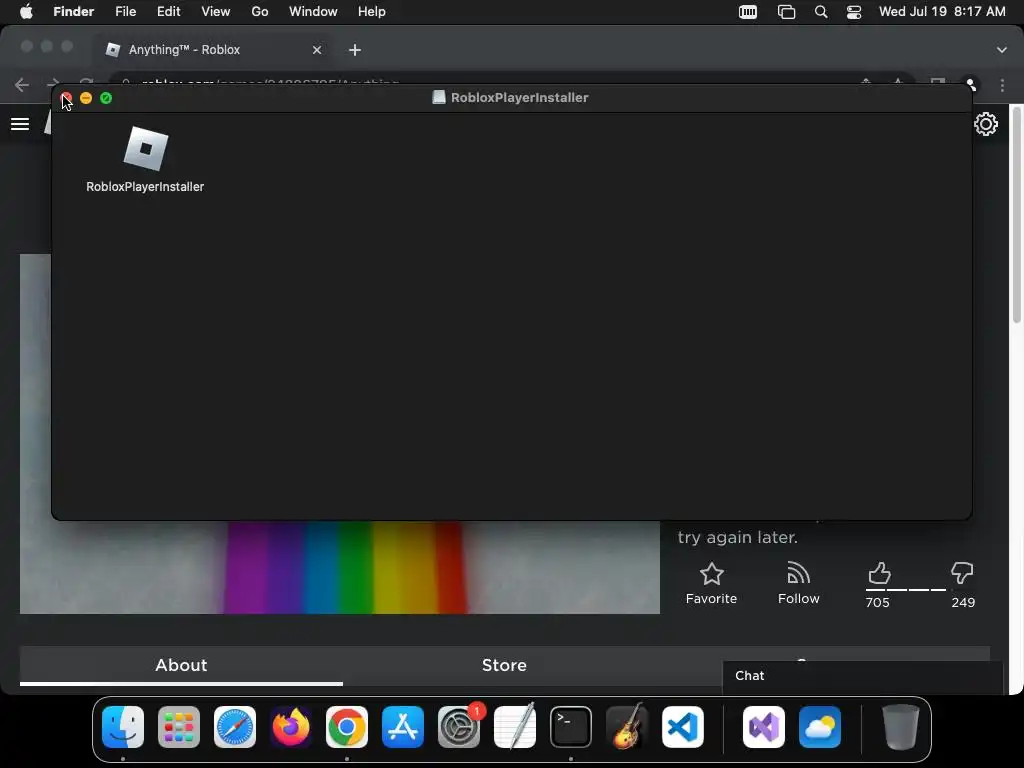Image resolution: width=1024 pixels, height=768 pixels.
Task: Open the Roblox Chat panel
Action: click(x=862, y=676)
